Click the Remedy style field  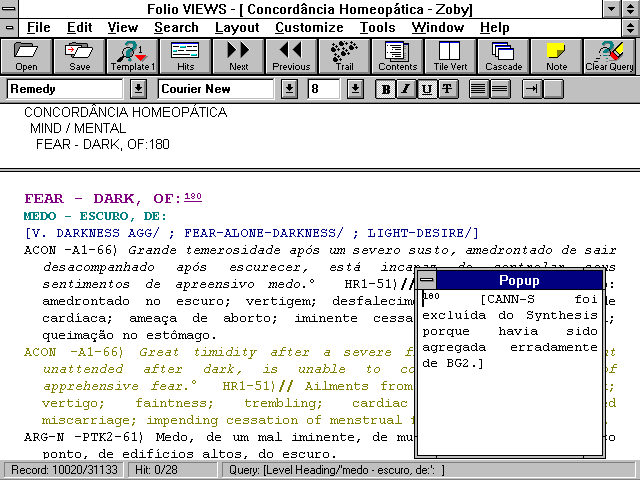[64, 89]
